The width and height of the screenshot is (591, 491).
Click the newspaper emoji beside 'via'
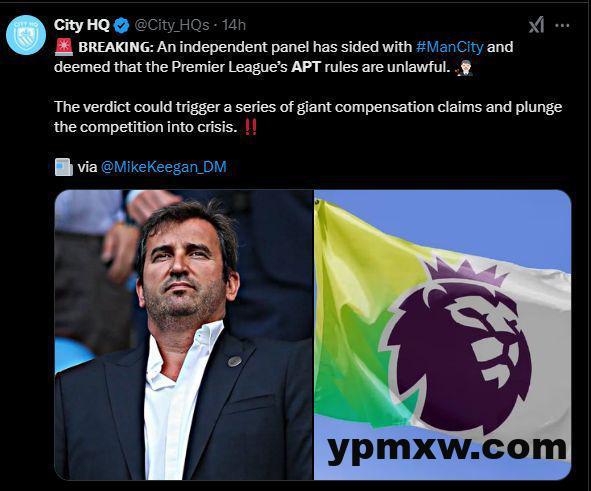pos(64,167)
